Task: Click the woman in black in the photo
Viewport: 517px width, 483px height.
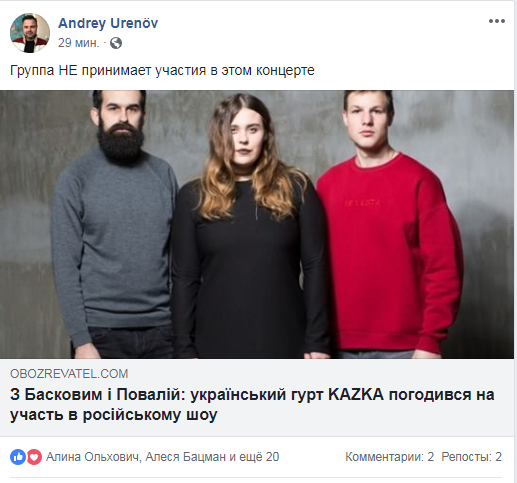Action: (x=250, y=227)
